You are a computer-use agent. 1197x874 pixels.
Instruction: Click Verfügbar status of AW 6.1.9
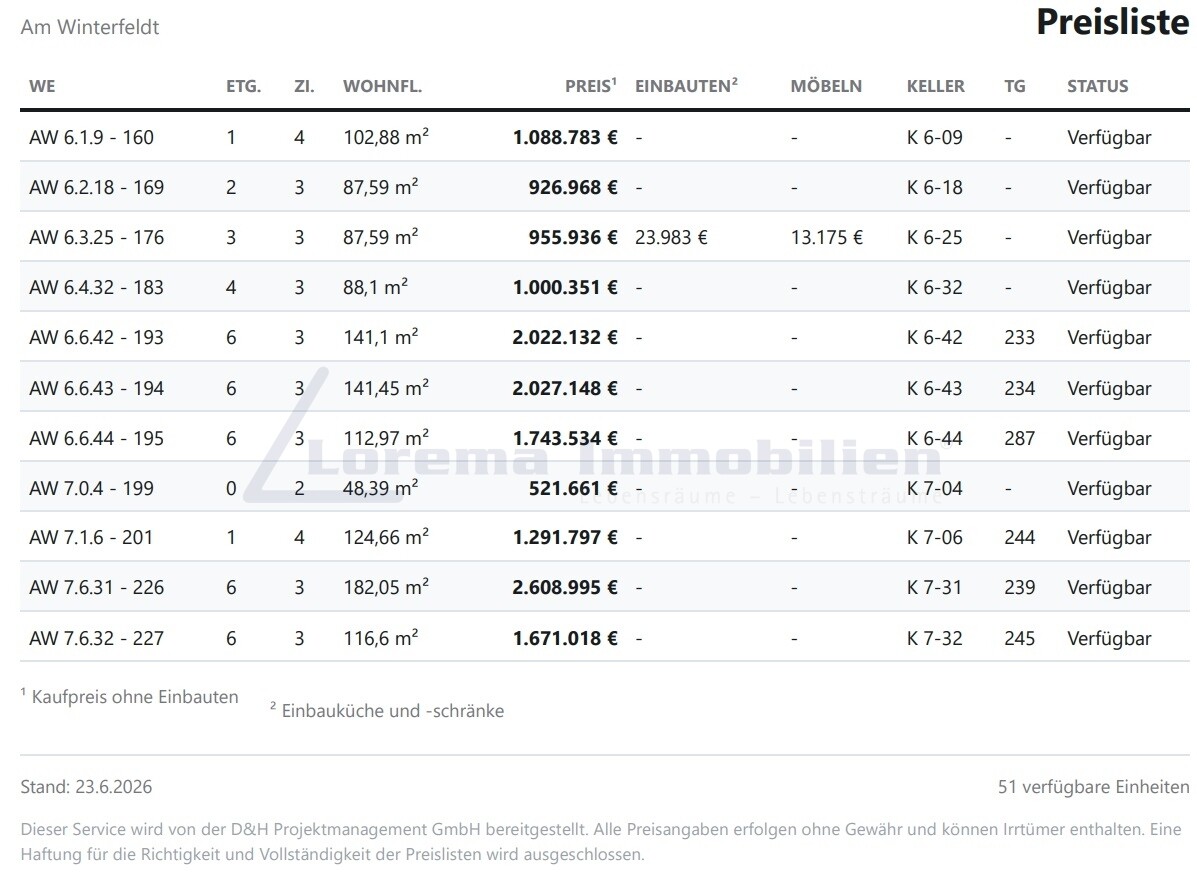[x=1109, y=138]
